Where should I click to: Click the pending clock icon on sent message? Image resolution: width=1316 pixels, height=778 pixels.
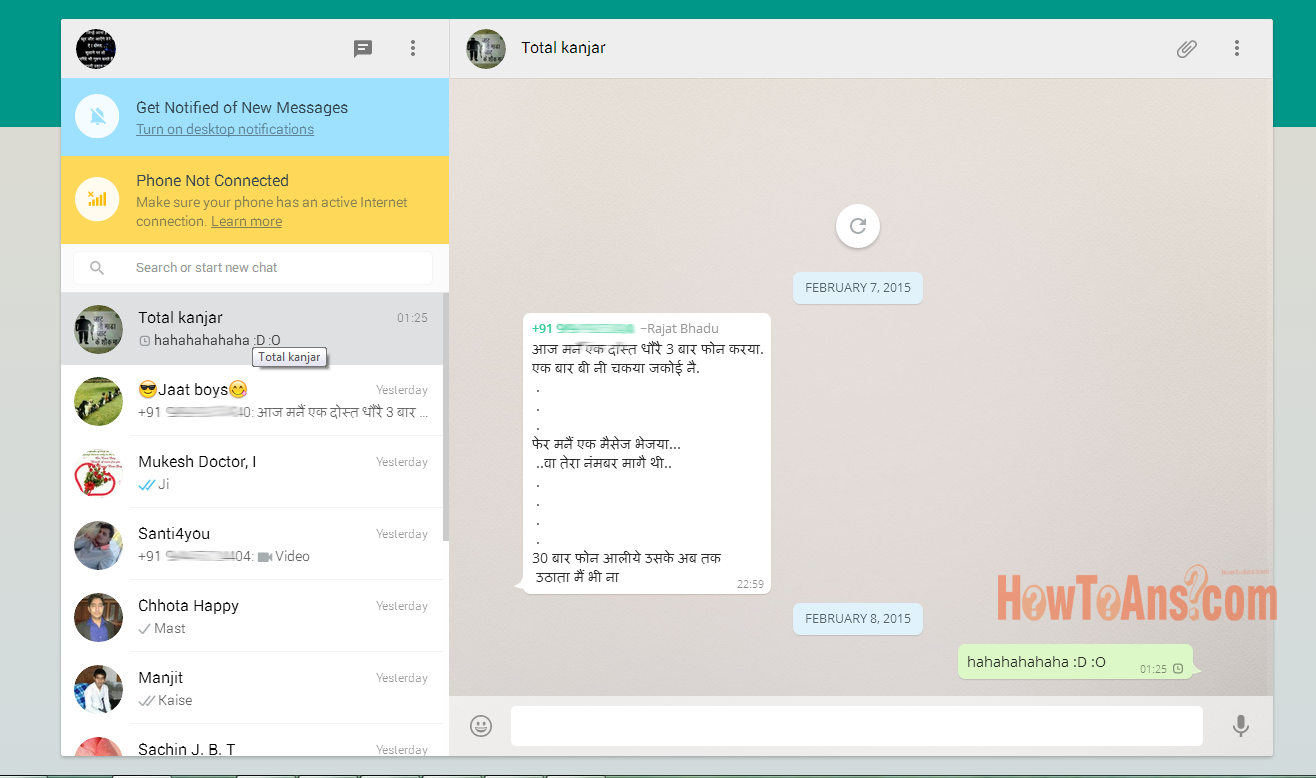1178,669
